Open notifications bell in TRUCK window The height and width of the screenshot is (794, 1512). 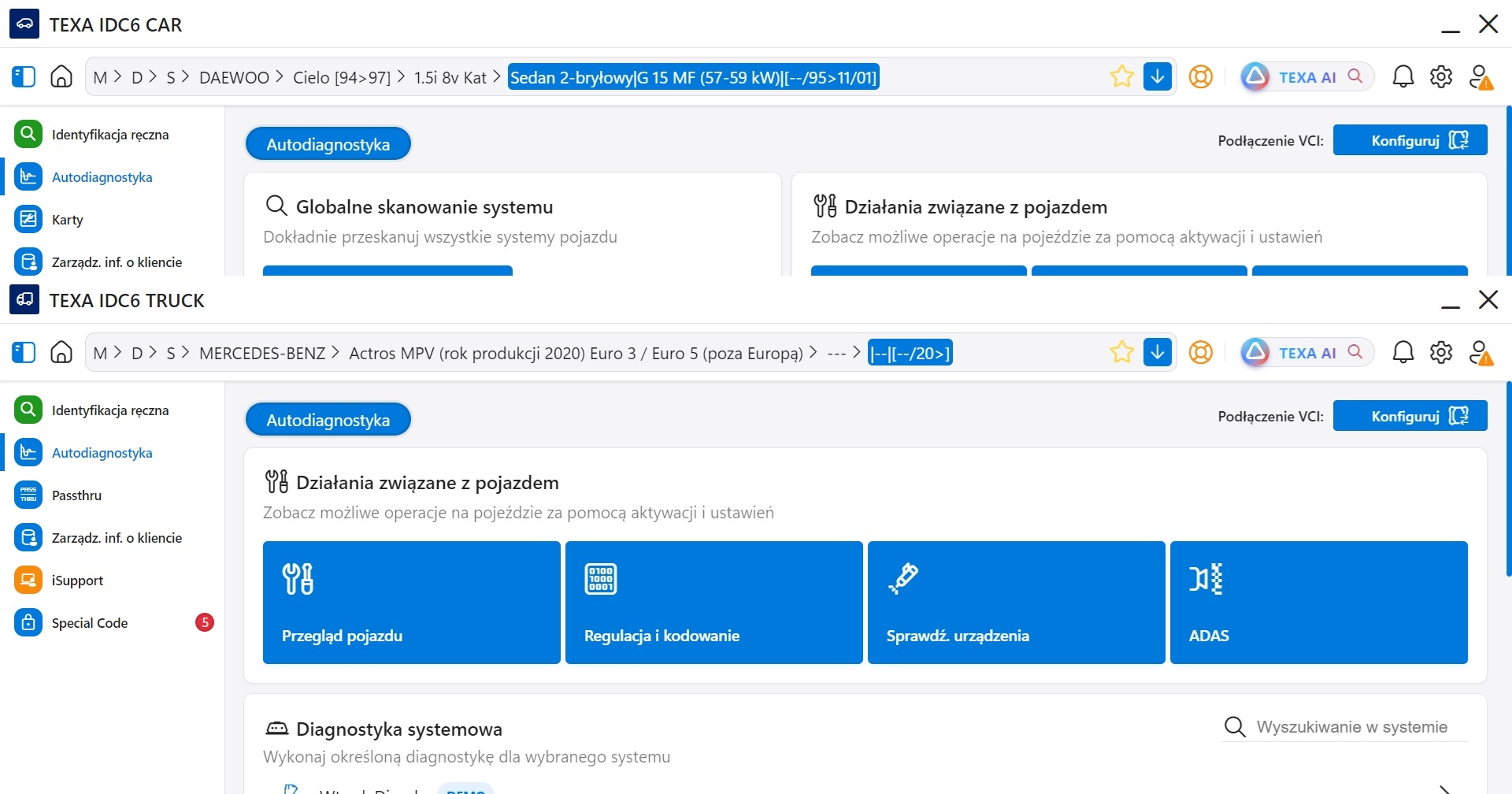point(1403,352)
